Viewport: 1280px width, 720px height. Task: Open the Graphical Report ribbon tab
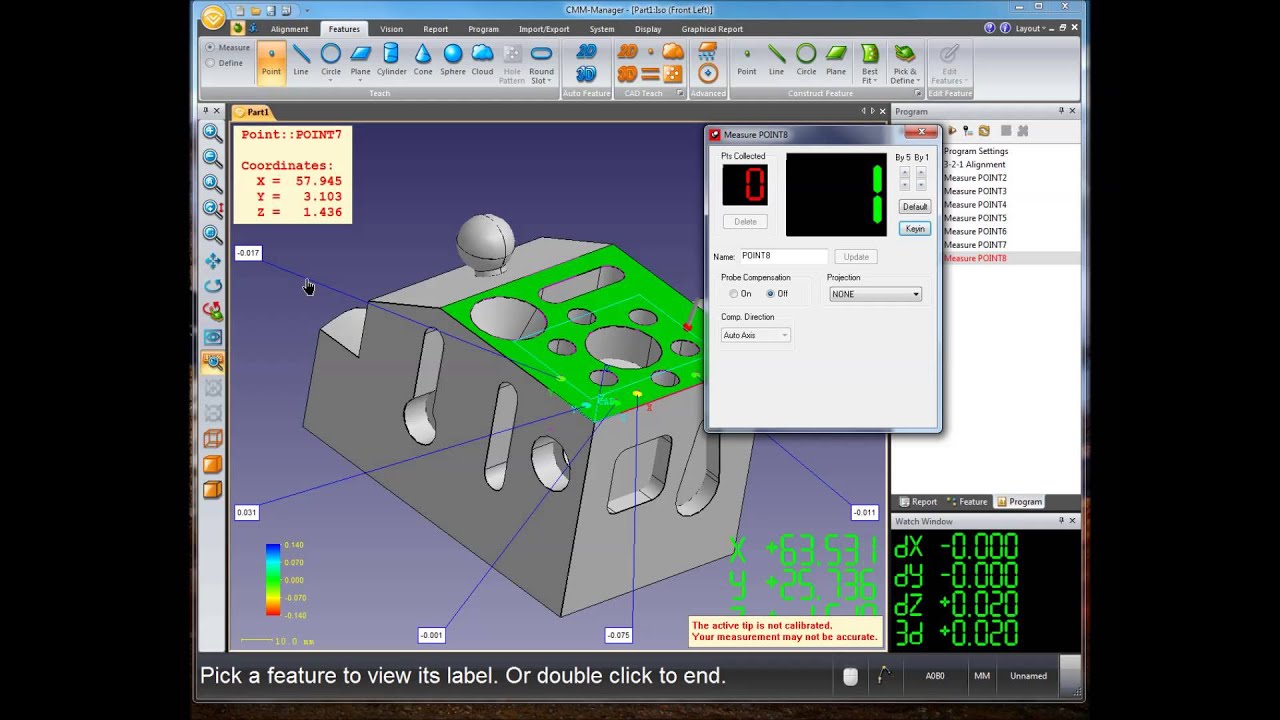tap(712, 29)
